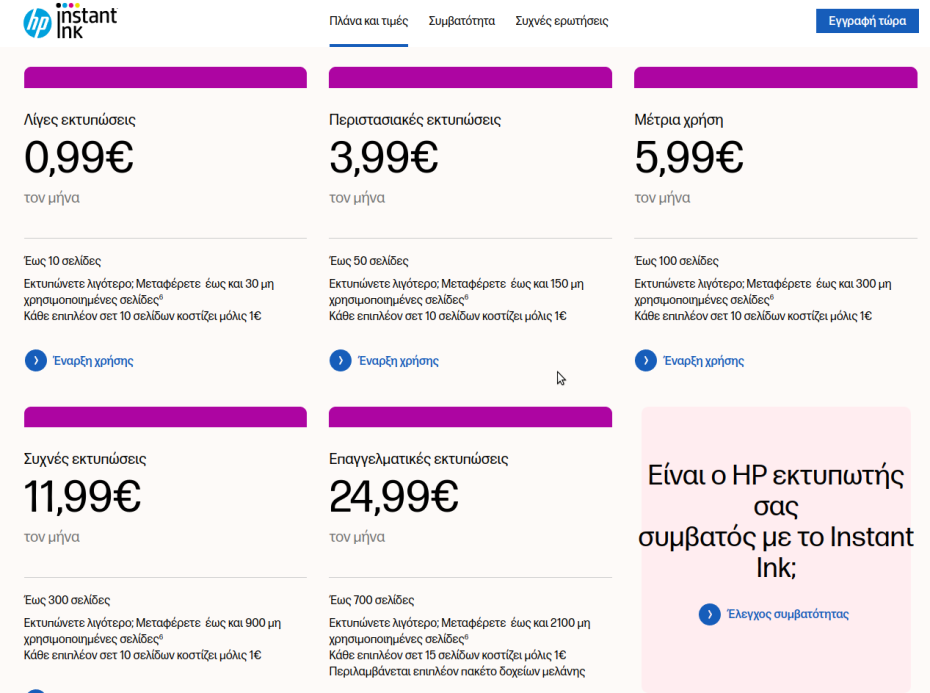Go to the Συχνές ερωτήσεις tab
Image resolution: width=930 pixels, height=693 pixels.
point(561,21)
